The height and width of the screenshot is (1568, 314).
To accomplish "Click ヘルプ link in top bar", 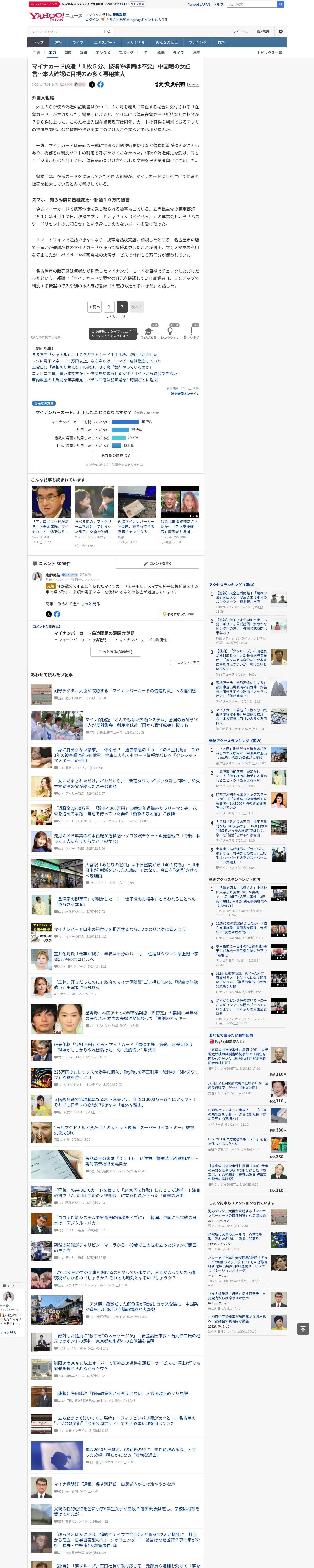I will 218,4.
